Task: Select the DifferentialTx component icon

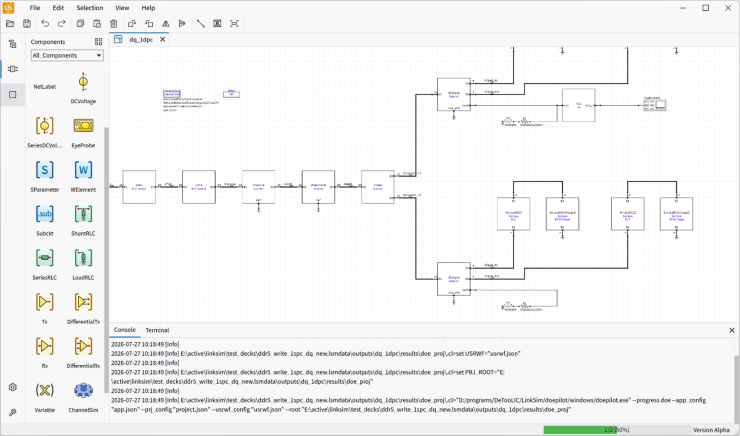Action: [x=83, y=302]
